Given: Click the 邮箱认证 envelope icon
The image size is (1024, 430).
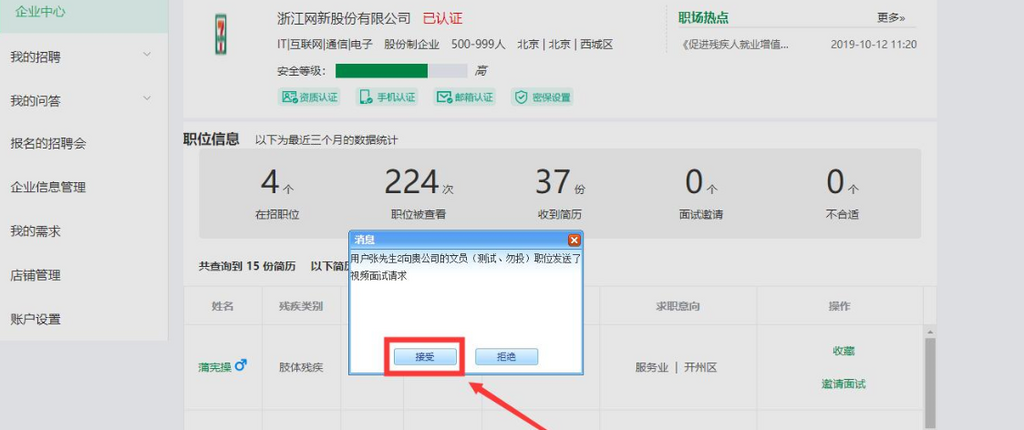Looking at the screenshot, I should [444, 97].
